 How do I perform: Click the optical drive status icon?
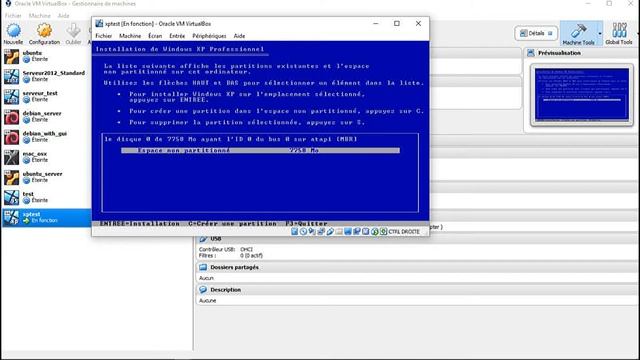click(303, 231)
